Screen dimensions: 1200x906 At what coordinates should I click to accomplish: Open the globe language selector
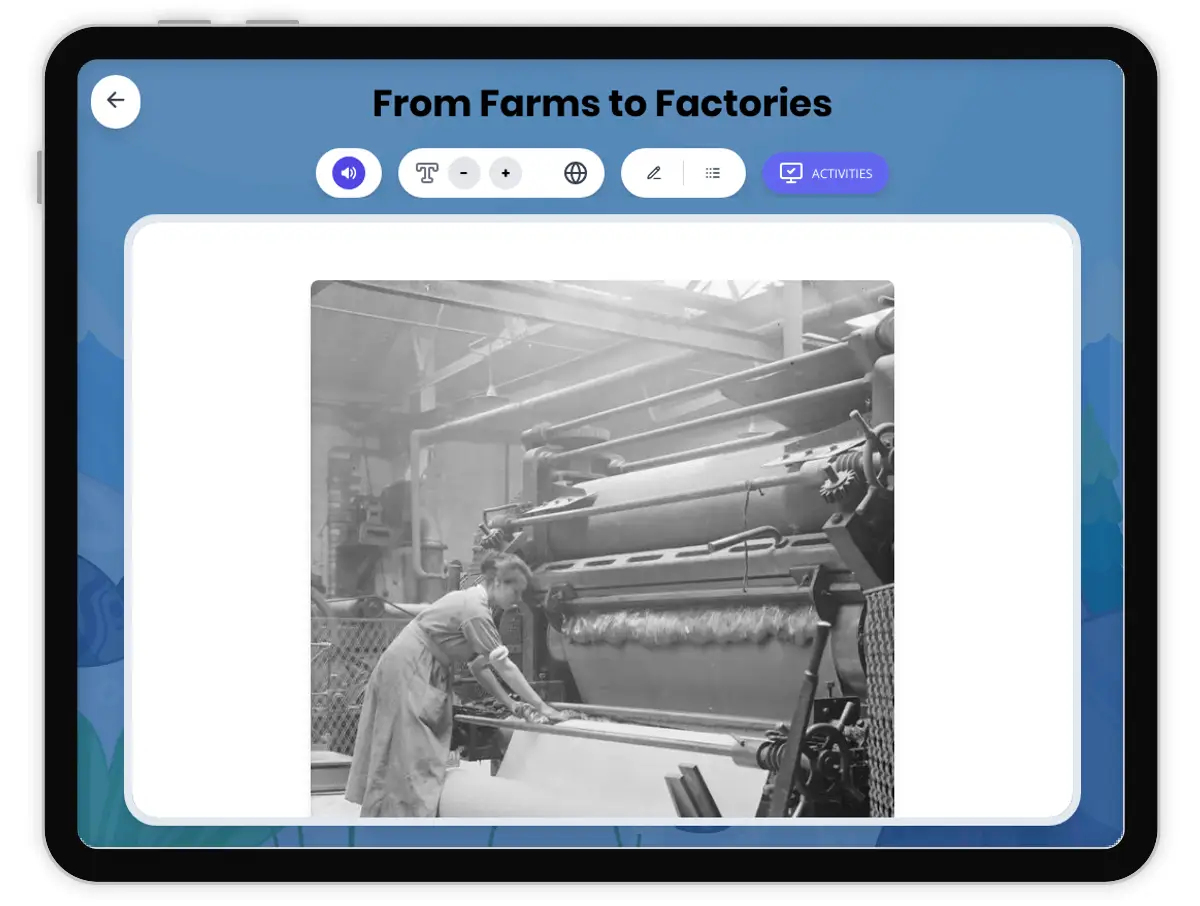(575, 173)
